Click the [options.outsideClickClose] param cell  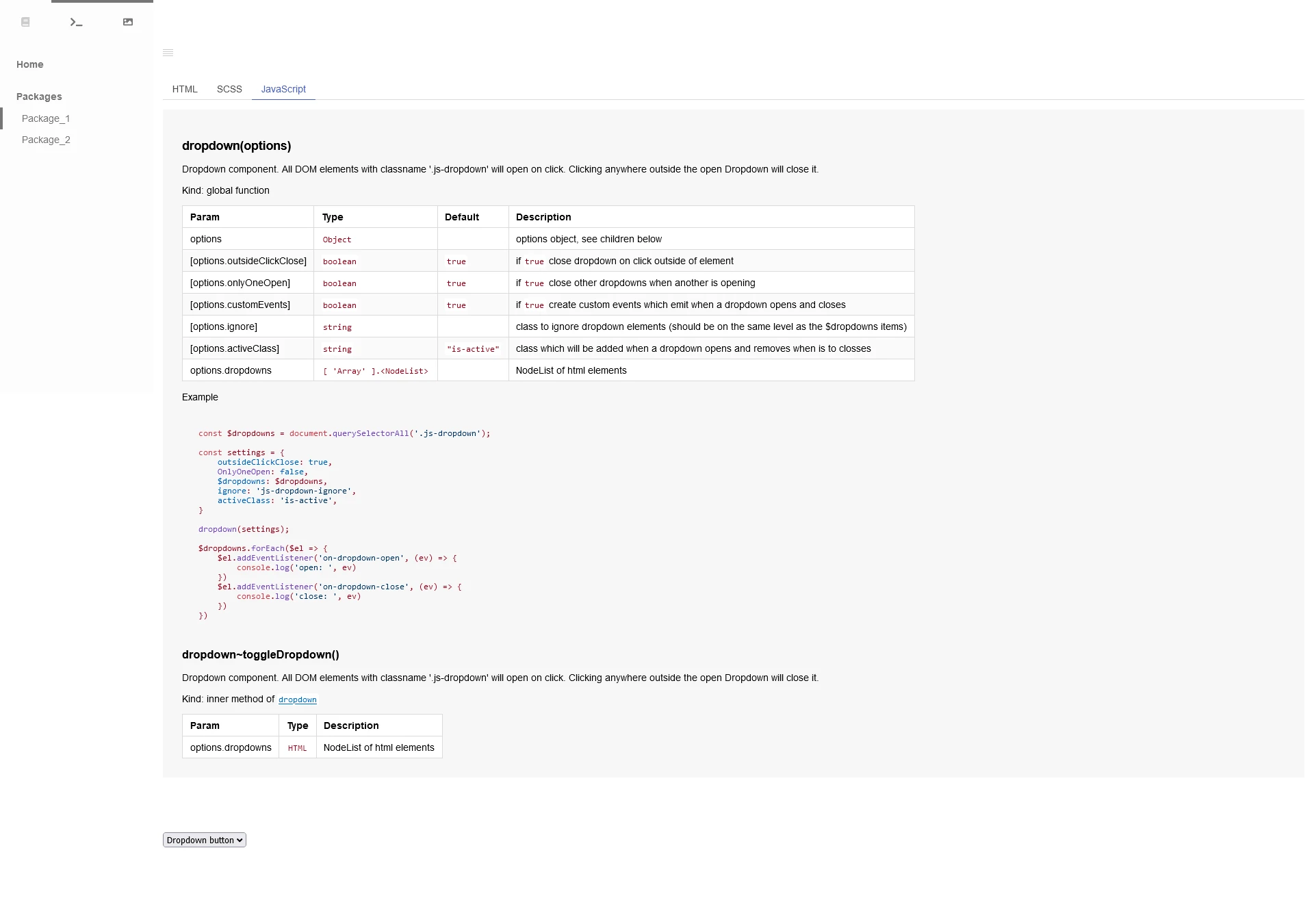[x=248, y=261]
